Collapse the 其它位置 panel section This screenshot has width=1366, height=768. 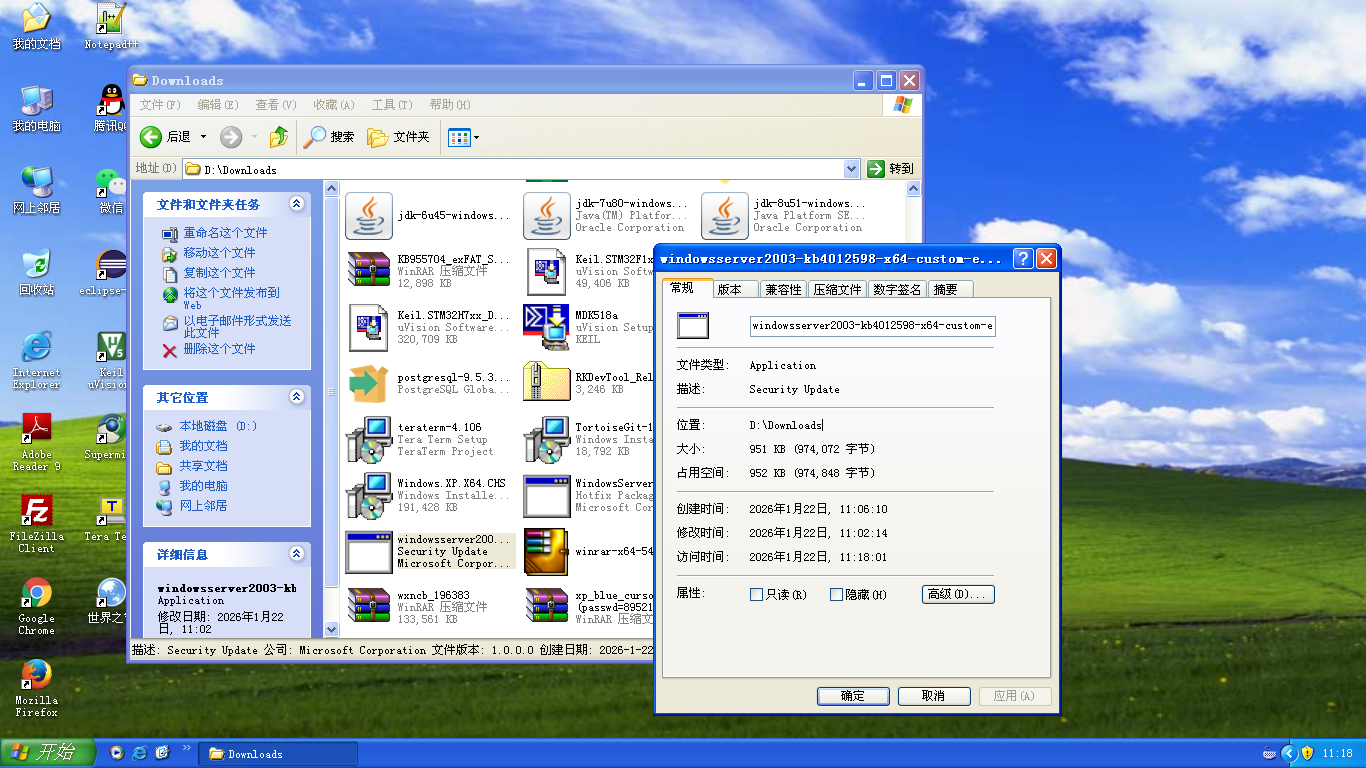coord(296,397)
